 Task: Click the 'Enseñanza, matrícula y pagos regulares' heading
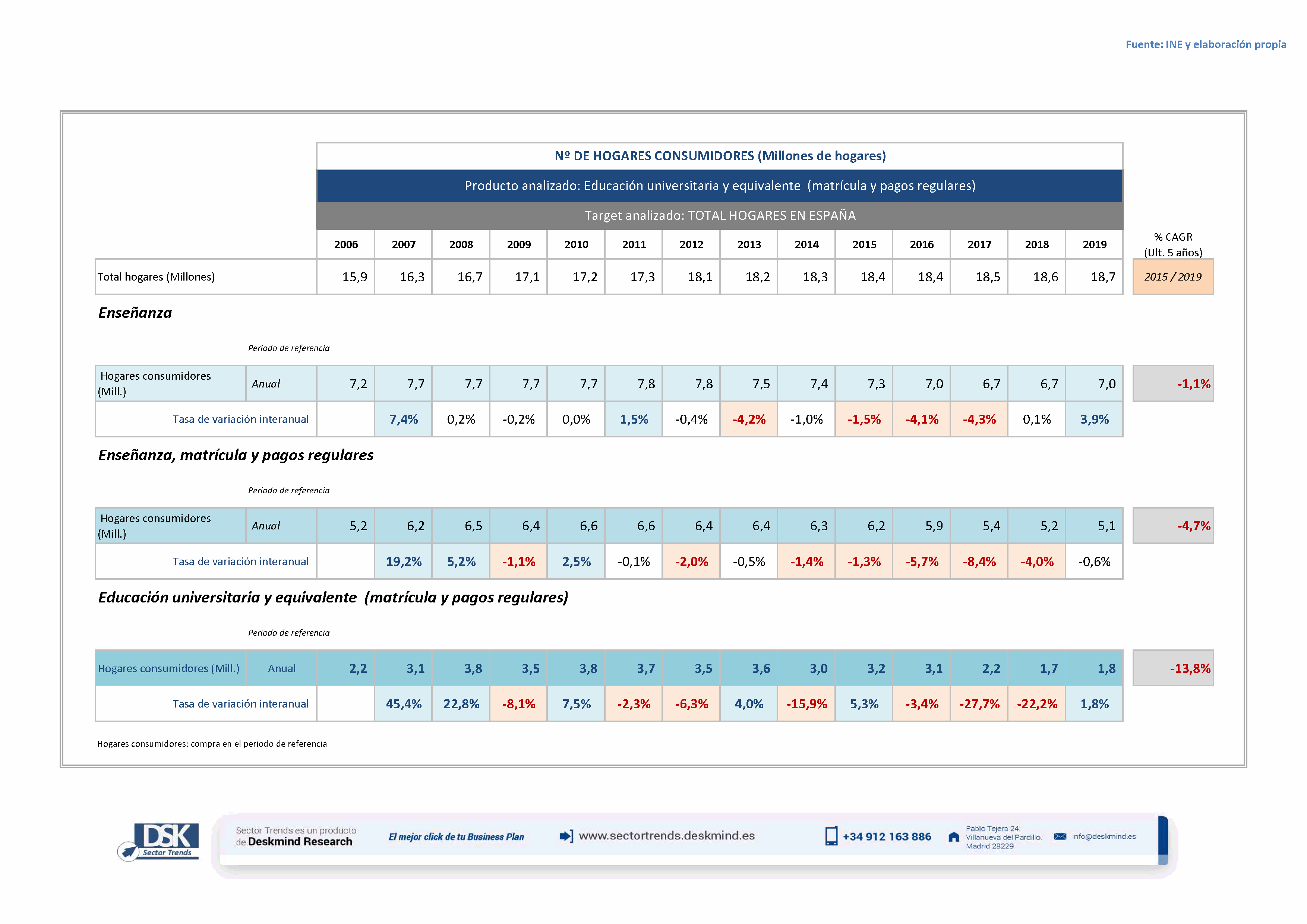pyautogui.click(x=236, y=455)
